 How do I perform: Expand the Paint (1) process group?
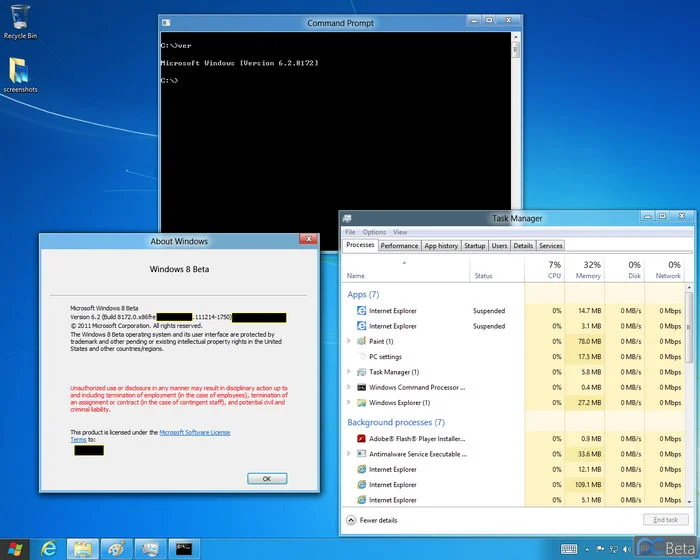(x=349, y=341)
